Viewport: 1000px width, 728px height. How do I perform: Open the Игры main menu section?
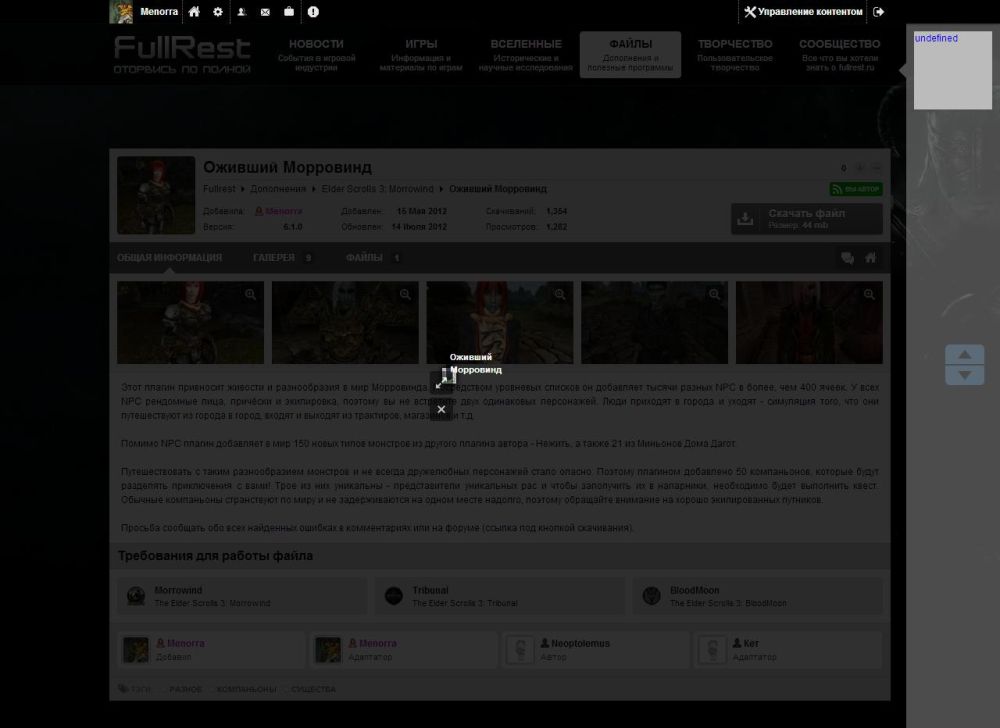click(x=421, y=54)
